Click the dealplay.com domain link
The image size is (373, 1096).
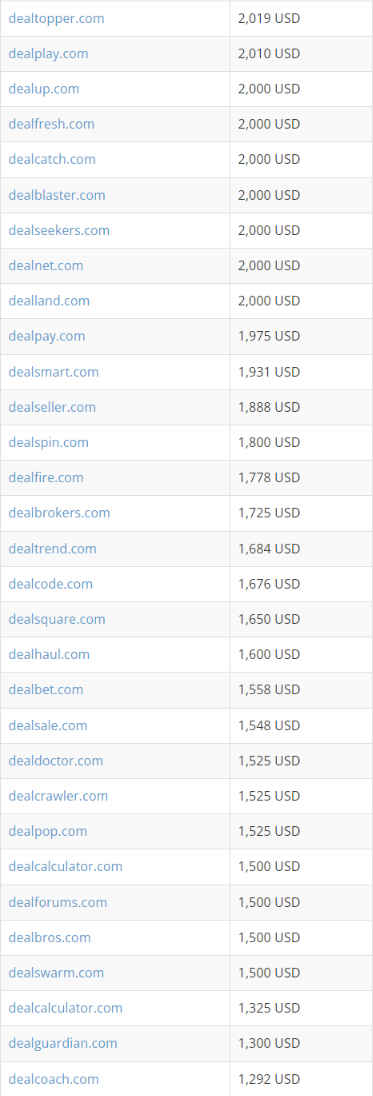(48, 54)
